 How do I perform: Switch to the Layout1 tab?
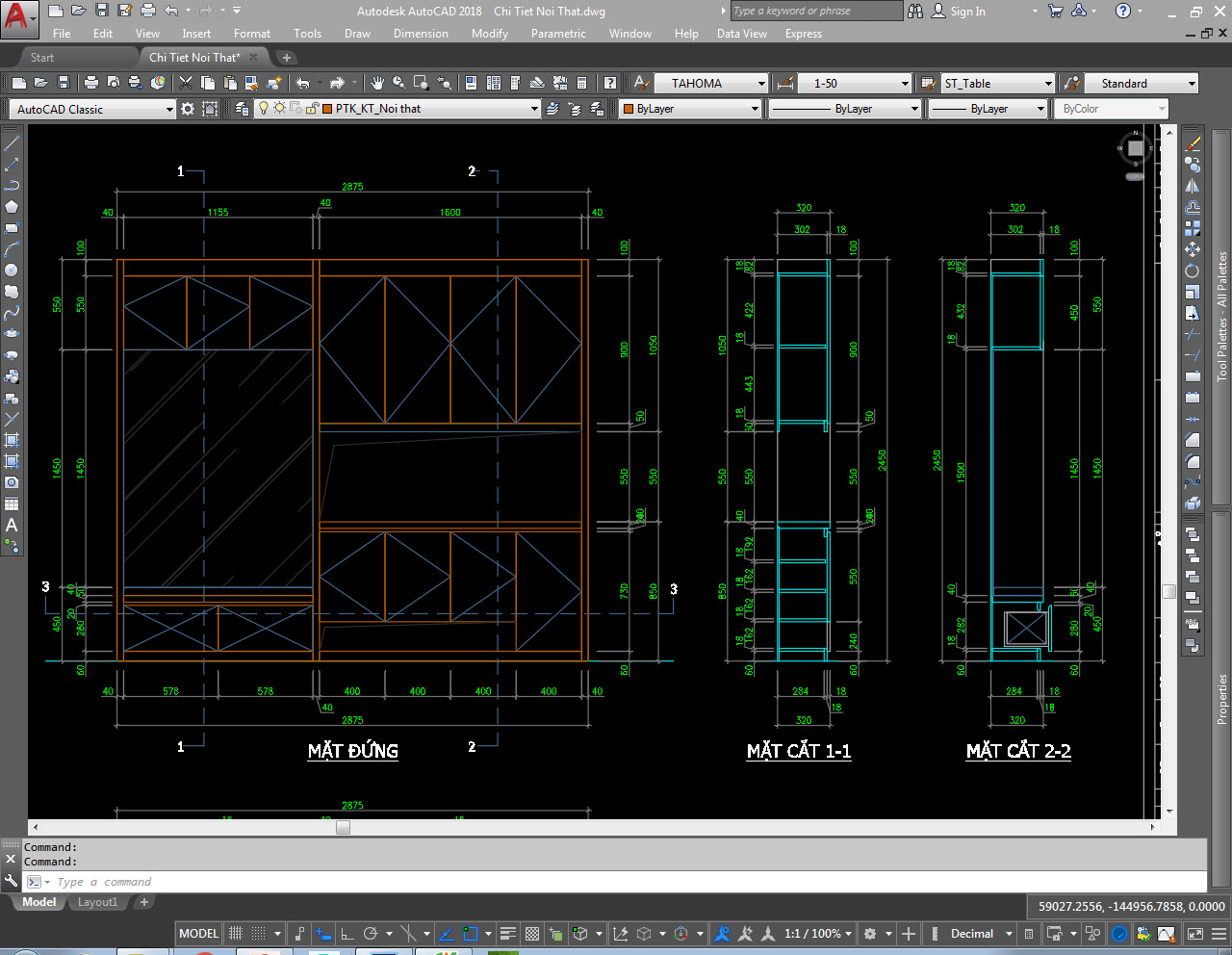pos(97,902)
